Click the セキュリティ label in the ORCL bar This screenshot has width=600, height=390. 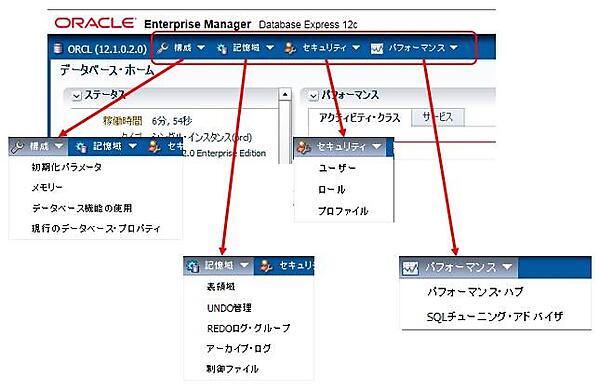pyautogui.click(x=324, y=48)
